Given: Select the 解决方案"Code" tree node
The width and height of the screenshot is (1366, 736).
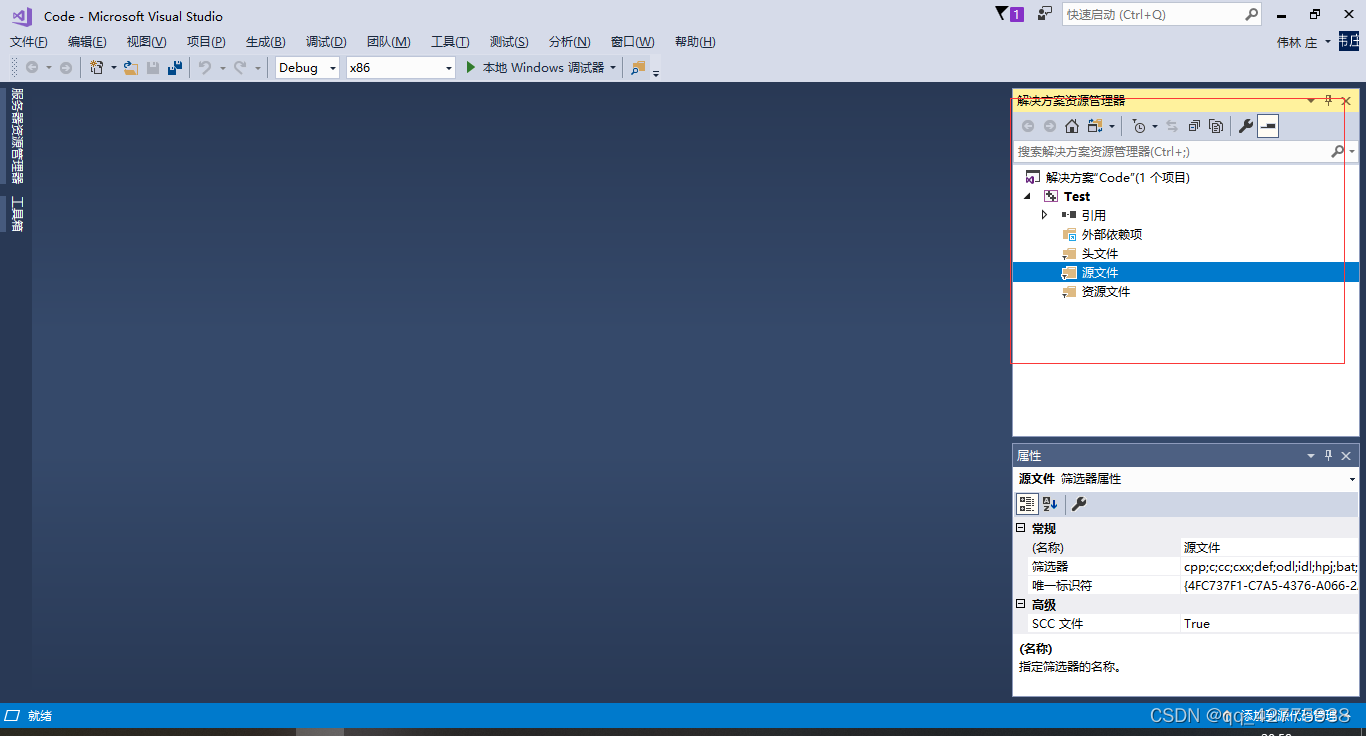Looking at the screenshot, I should tap(1118, 177).
